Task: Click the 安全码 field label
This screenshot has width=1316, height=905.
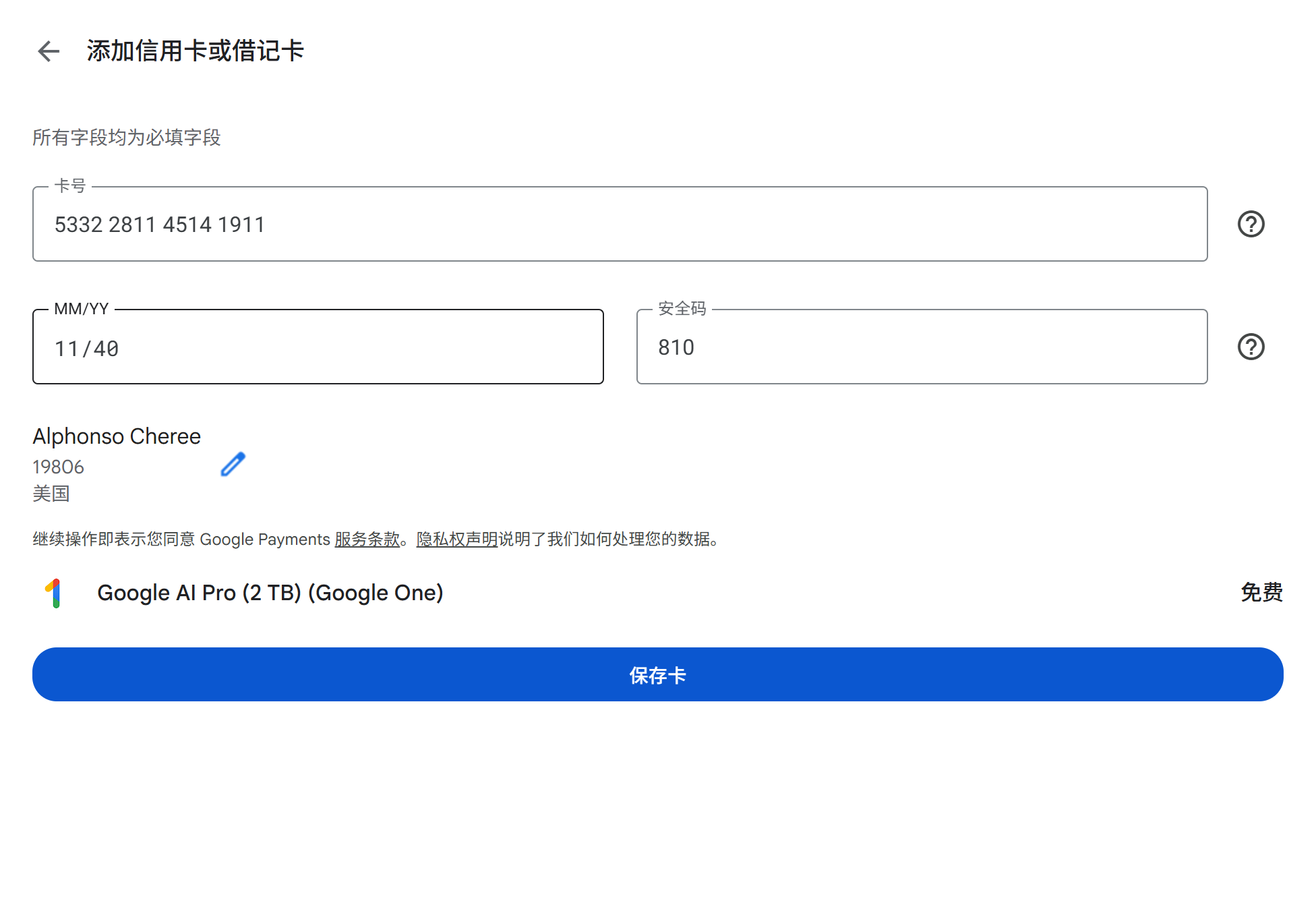Action: tap(682, 308)
